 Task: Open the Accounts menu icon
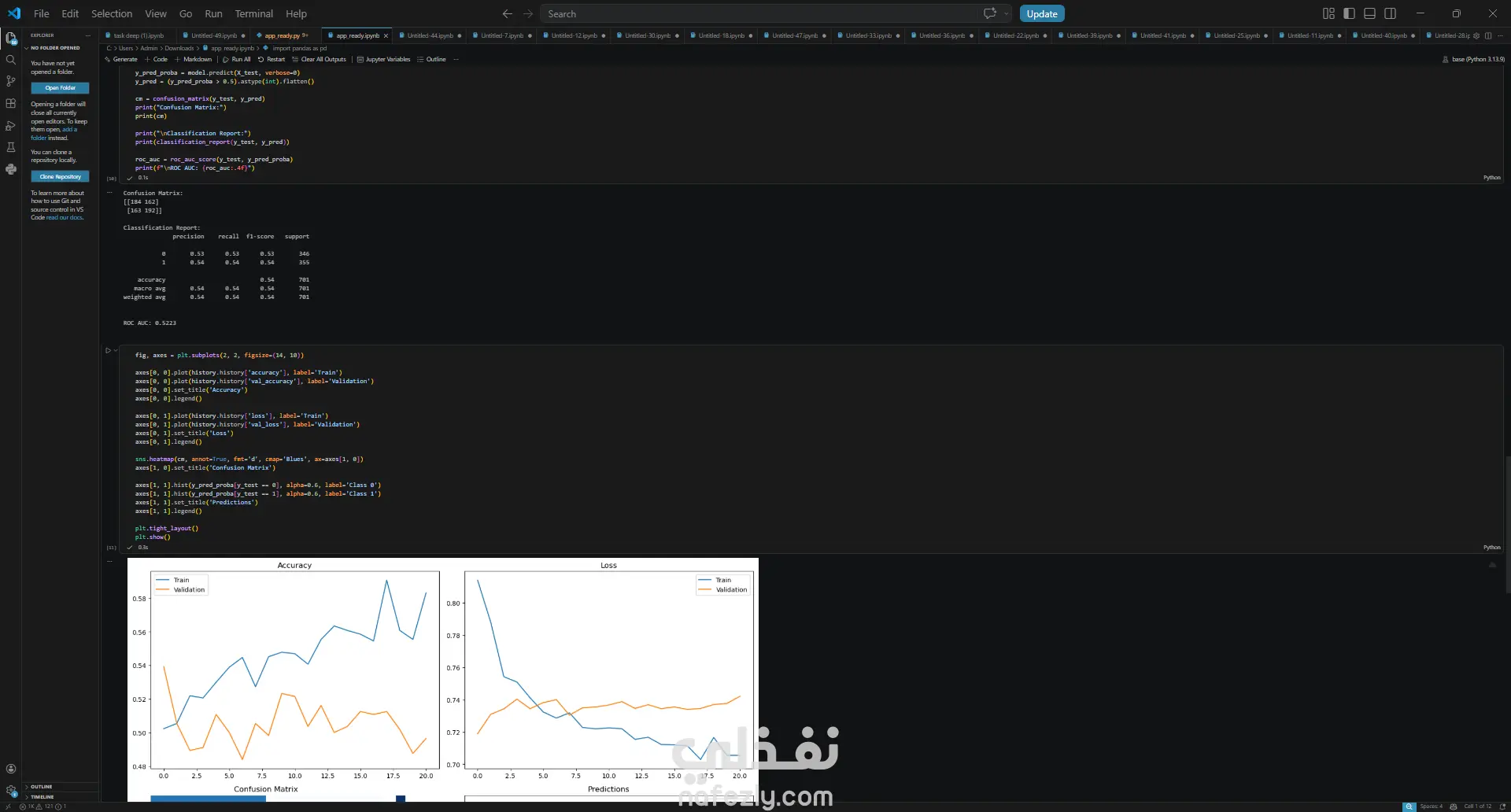(11, 769)
